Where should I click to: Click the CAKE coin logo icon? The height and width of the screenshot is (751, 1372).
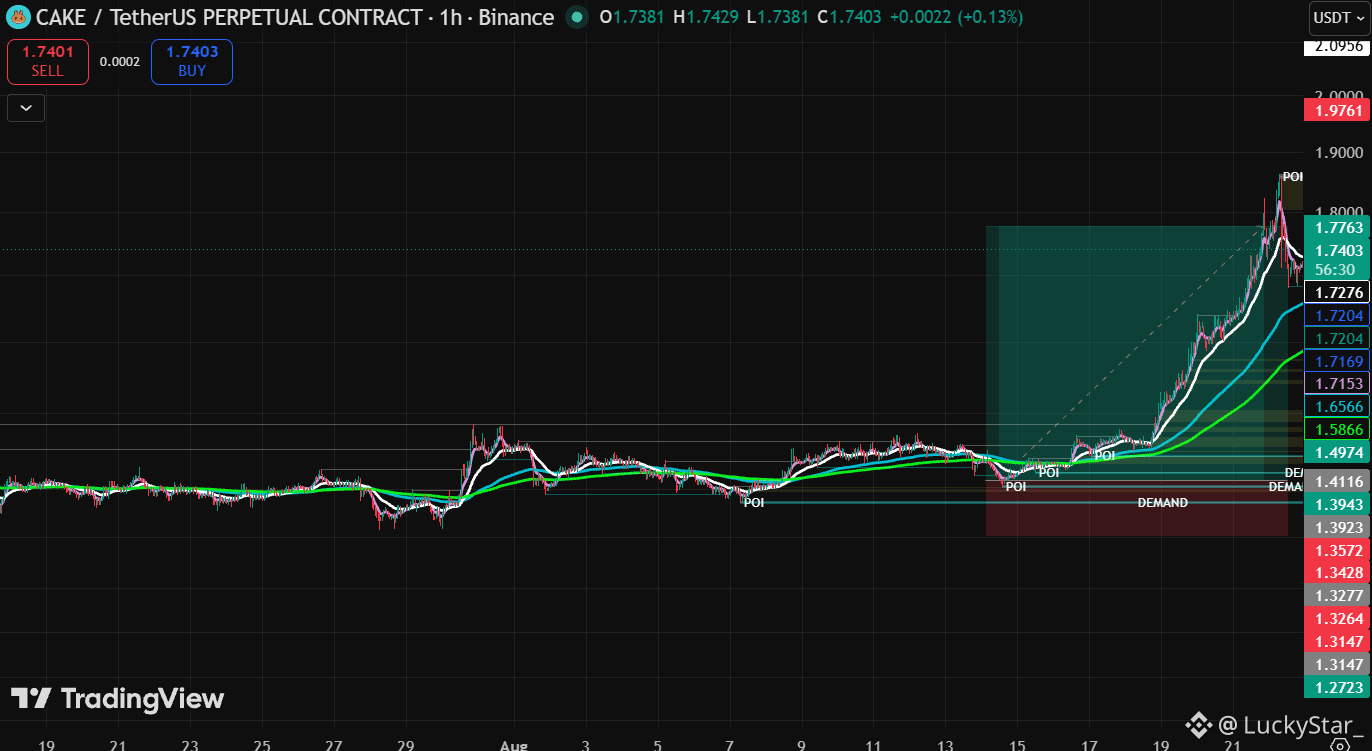coord(18,17)
